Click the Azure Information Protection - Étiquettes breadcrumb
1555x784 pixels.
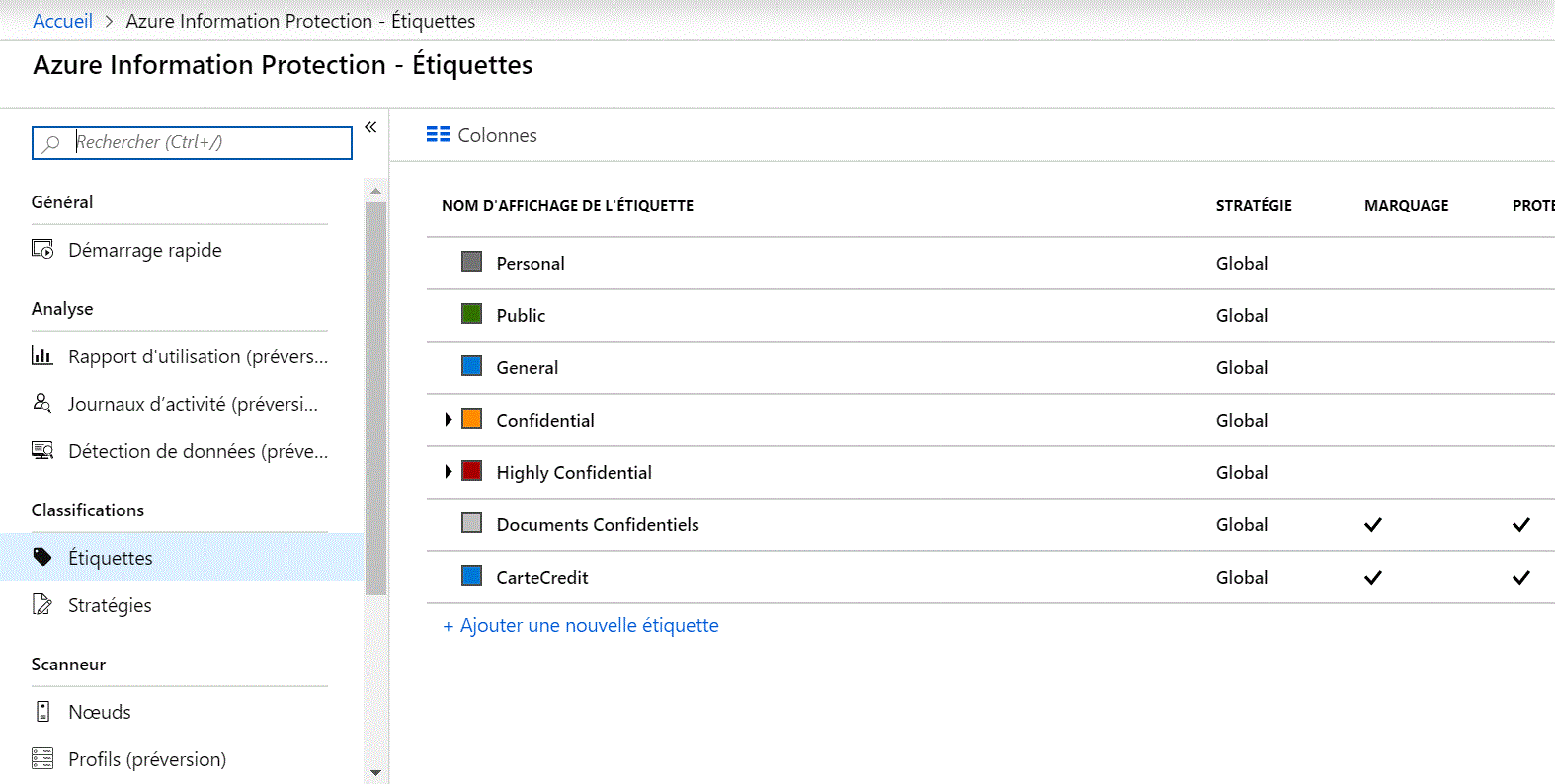click(300, 21)
